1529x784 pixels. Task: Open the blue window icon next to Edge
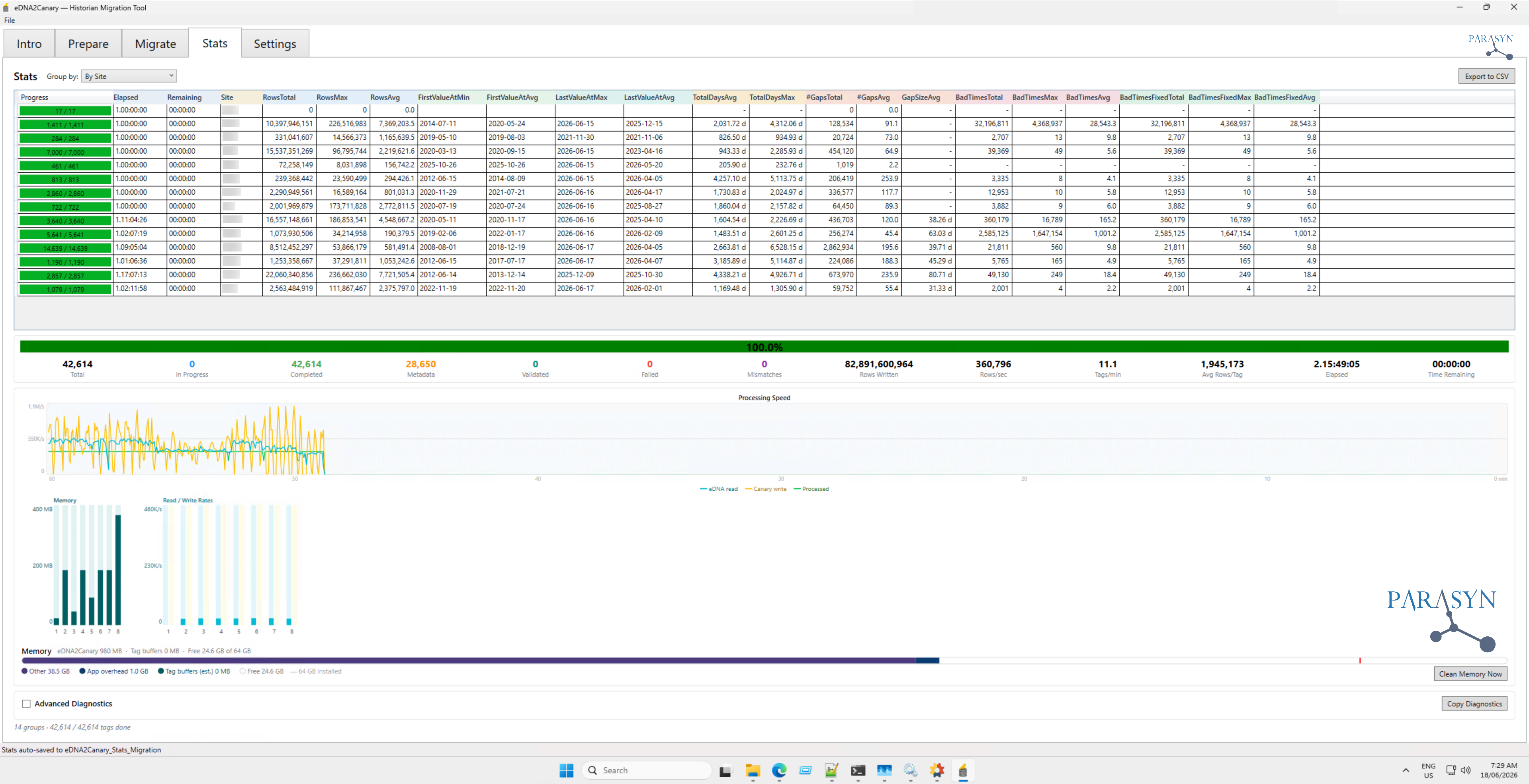(x=805, y=770)
